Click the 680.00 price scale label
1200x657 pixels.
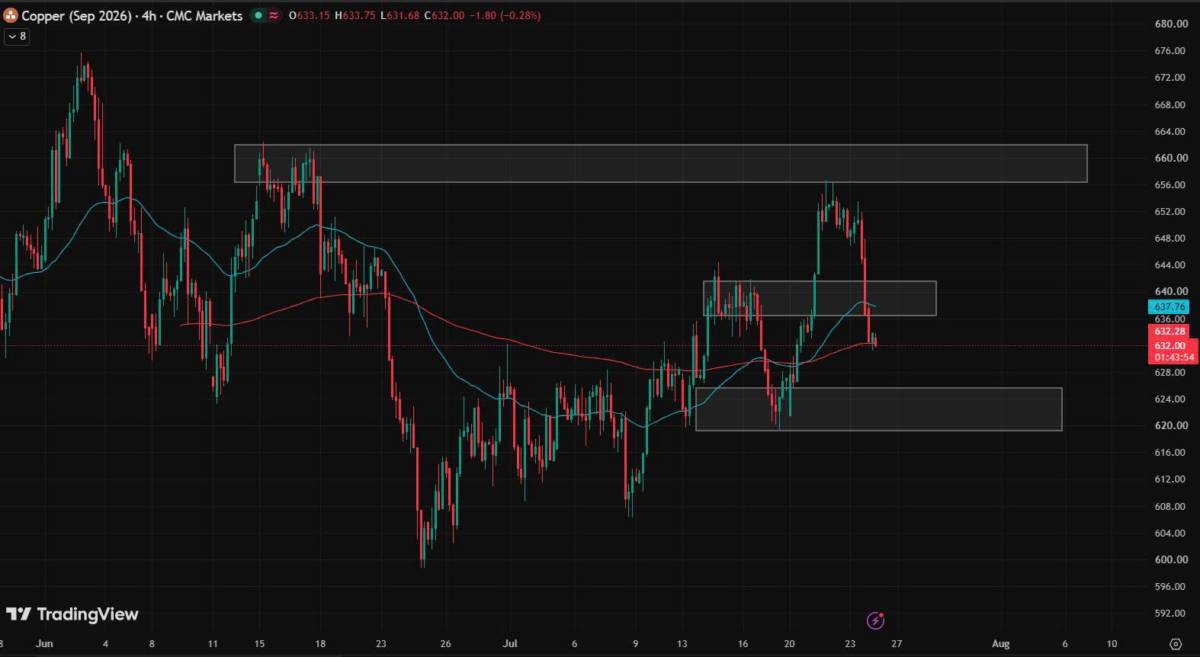[x=1169, y=24]
